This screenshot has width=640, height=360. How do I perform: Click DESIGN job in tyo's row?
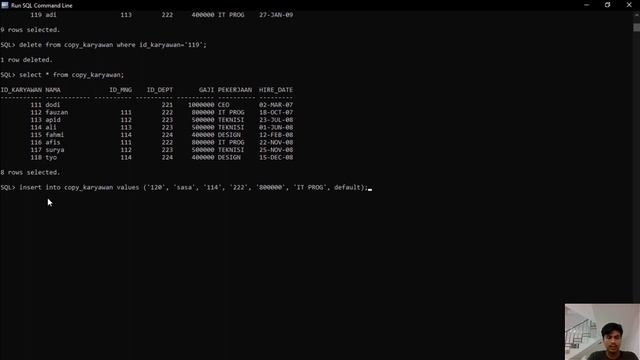(229, 158)
